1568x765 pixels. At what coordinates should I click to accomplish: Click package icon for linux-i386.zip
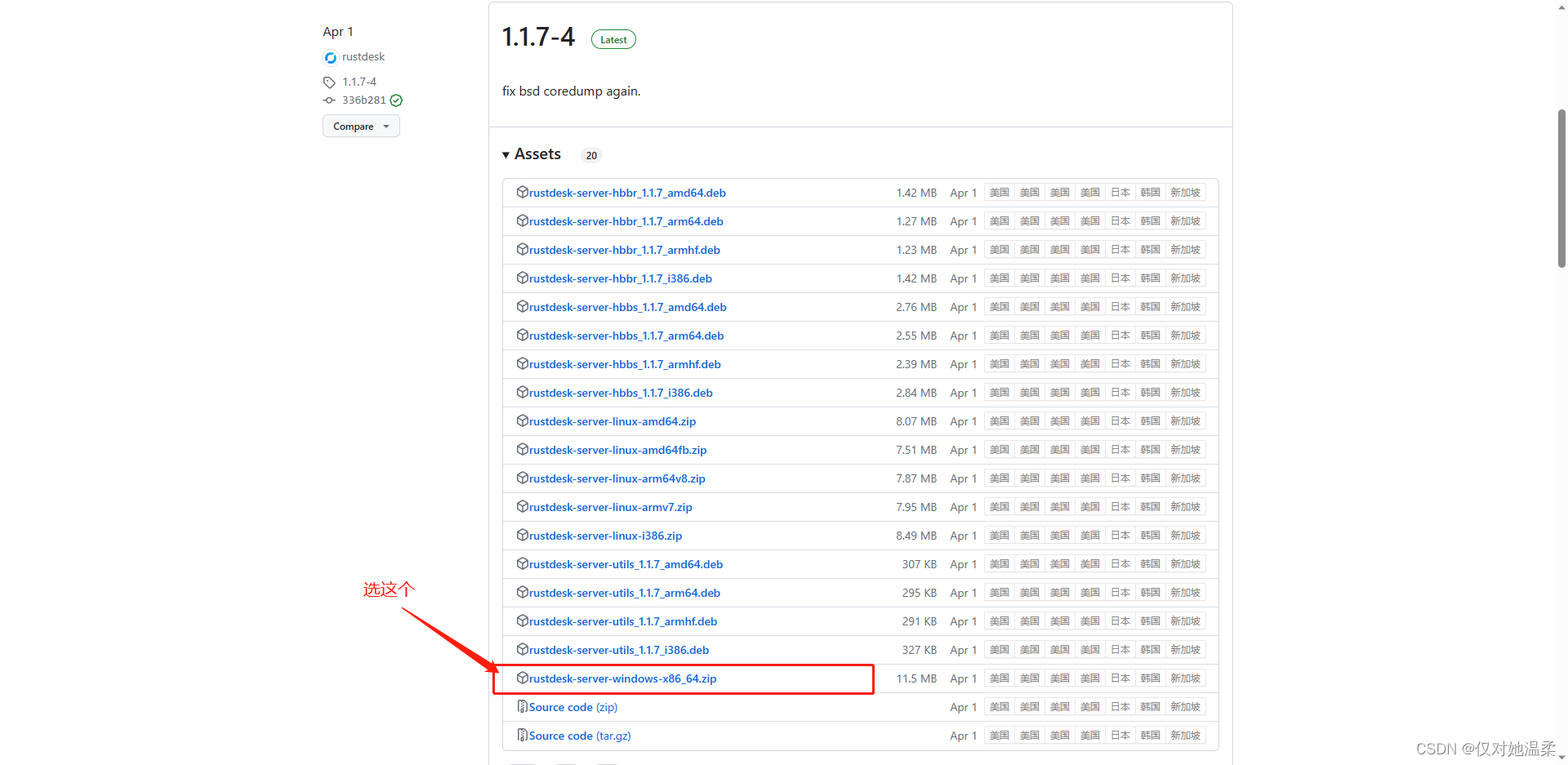(x=523, y=535)
